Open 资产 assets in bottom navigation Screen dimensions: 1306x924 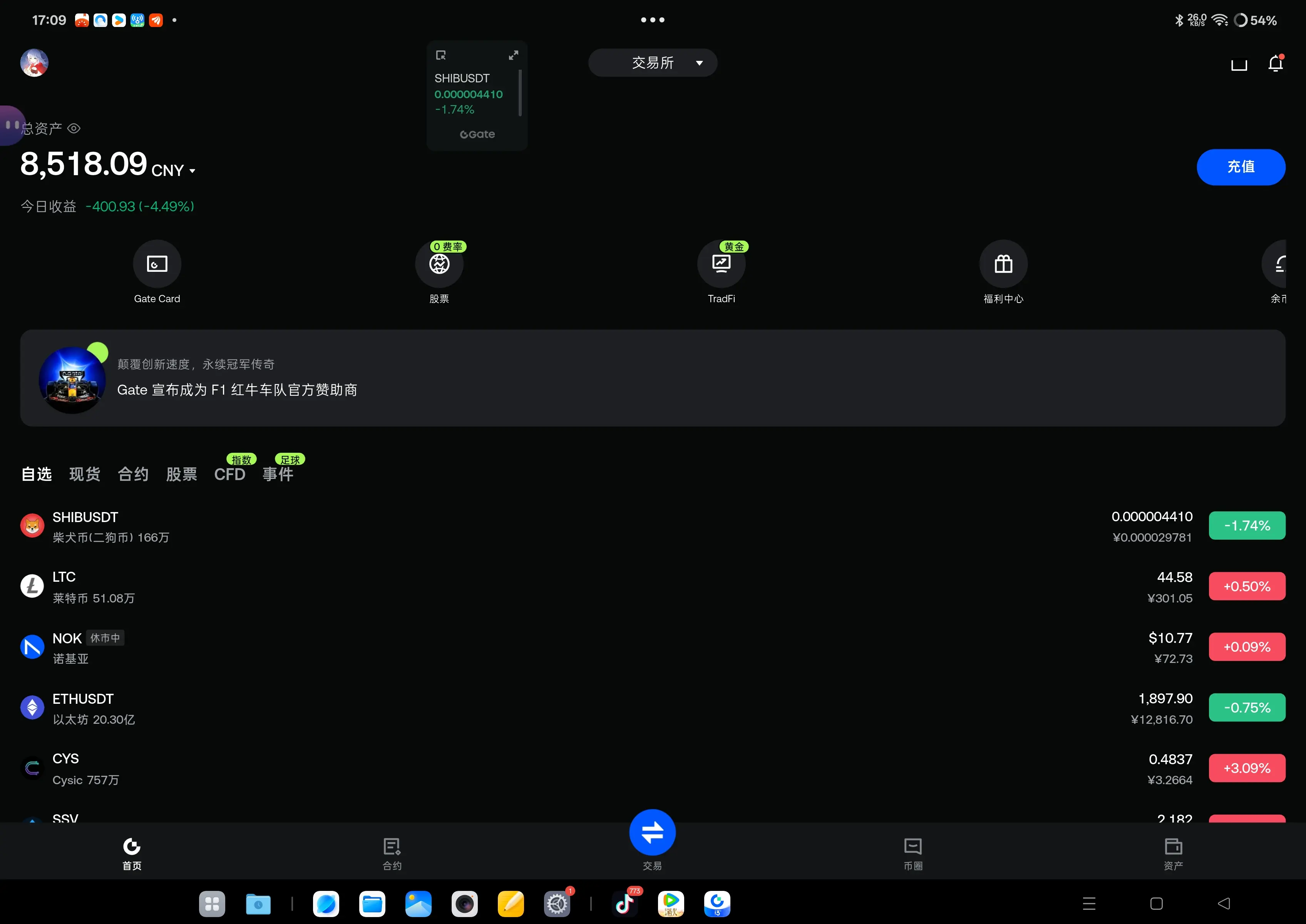coord(1174,854)
